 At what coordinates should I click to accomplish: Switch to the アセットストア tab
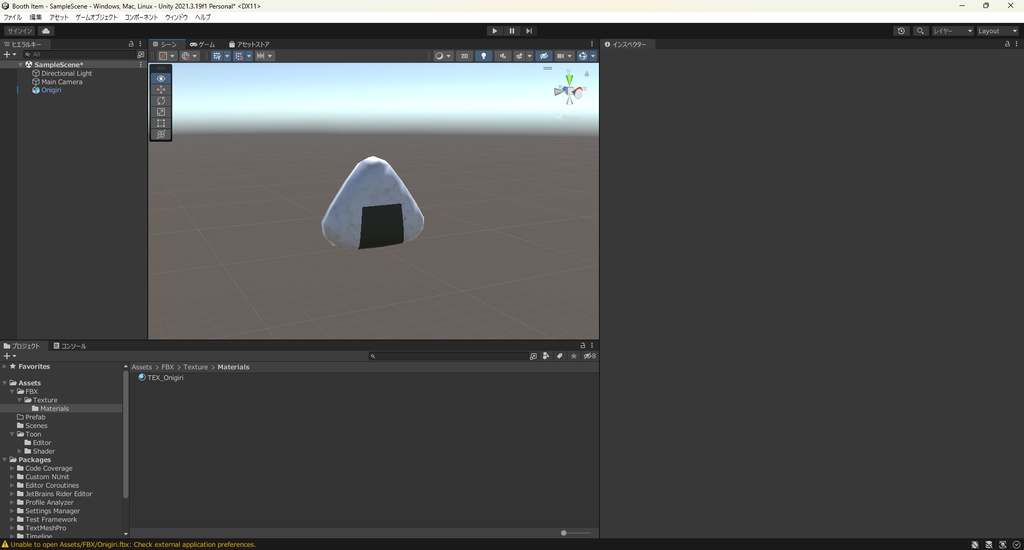coord(249,44)
